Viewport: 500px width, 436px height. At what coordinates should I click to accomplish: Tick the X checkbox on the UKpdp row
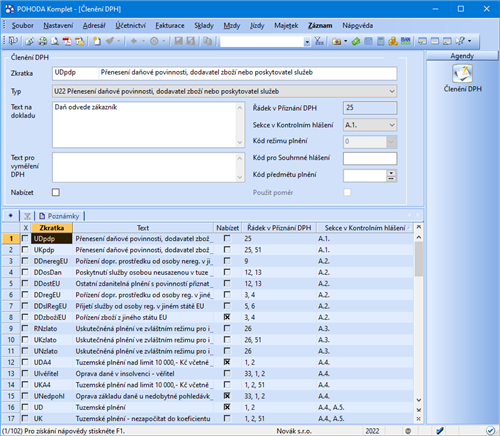(25, 250)
